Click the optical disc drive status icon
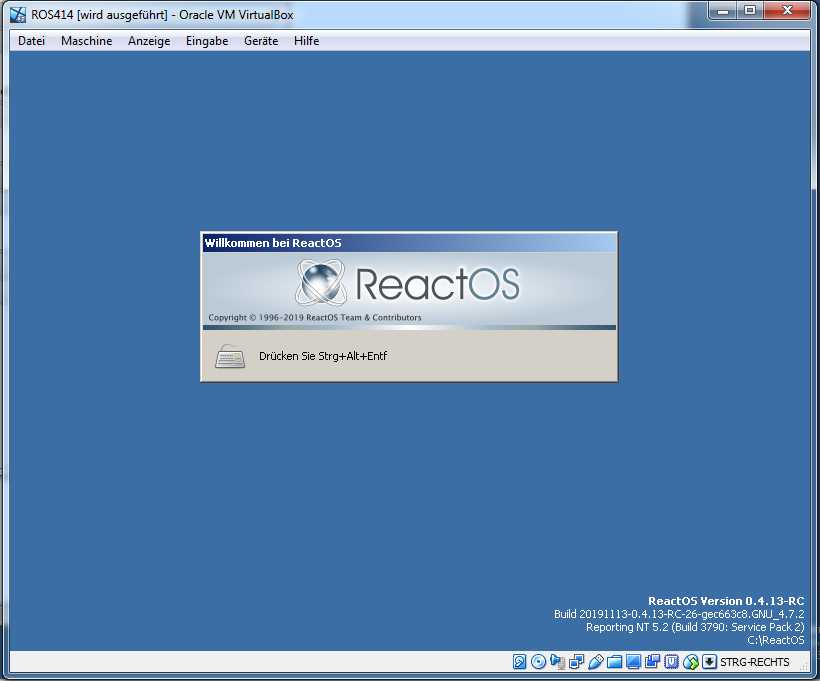The image size is (820, 681). click(x=538, y=662)
